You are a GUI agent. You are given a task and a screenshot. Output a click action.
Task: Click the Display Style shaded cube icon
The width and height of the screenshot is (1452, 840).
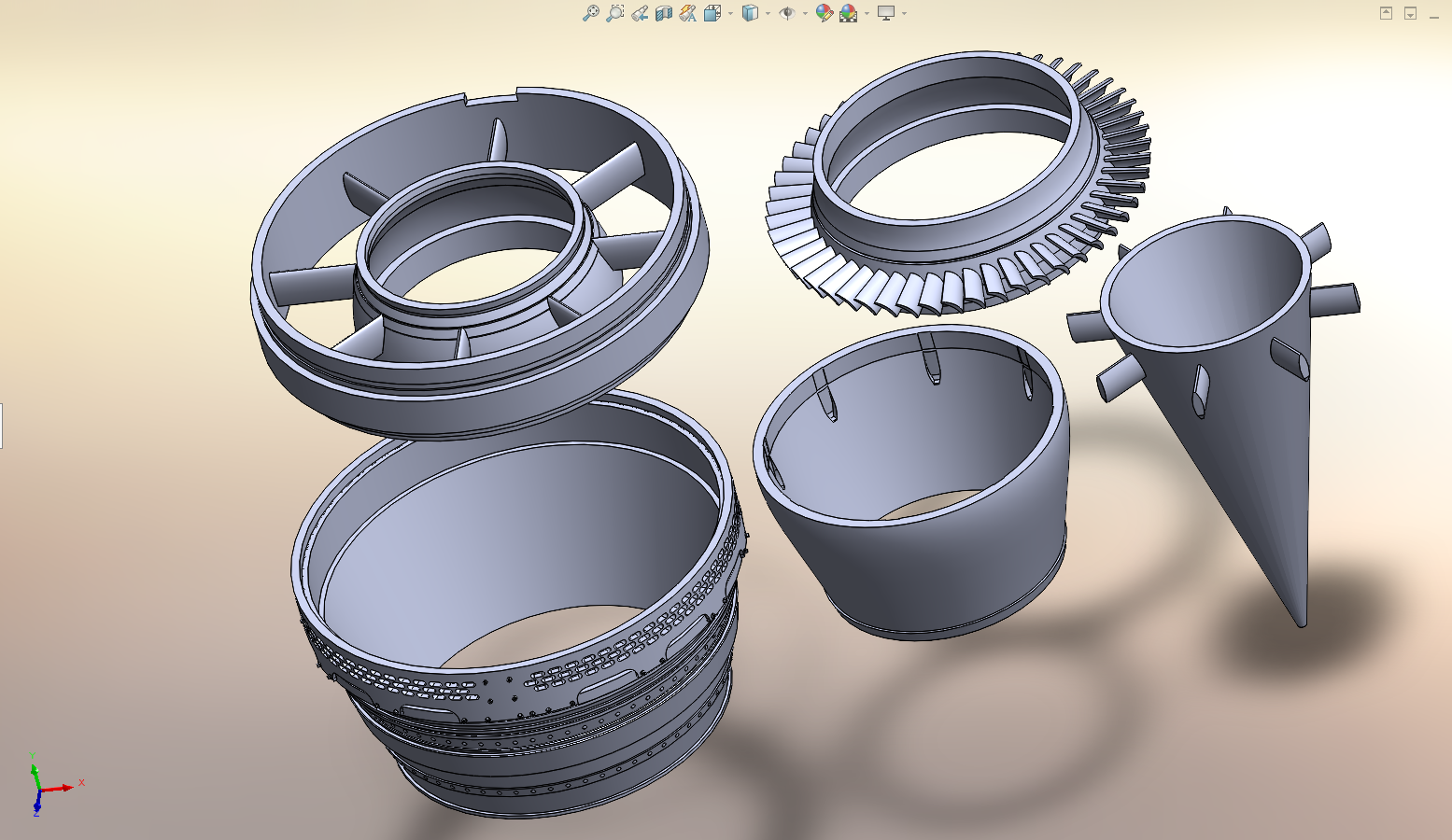750,13
